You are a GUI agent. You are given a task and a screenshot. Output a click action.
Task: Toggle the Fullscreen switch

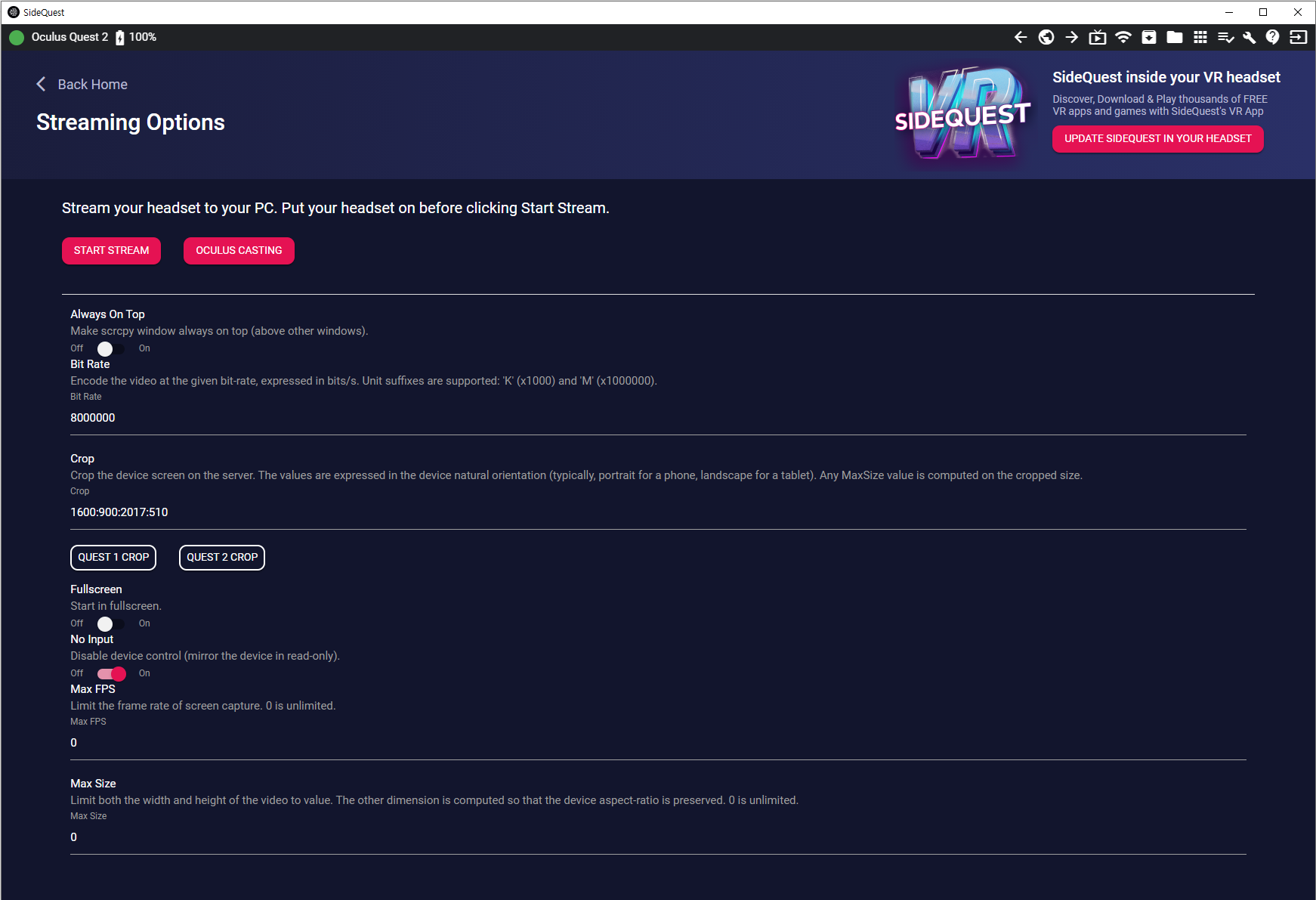[x=111, y=623]
